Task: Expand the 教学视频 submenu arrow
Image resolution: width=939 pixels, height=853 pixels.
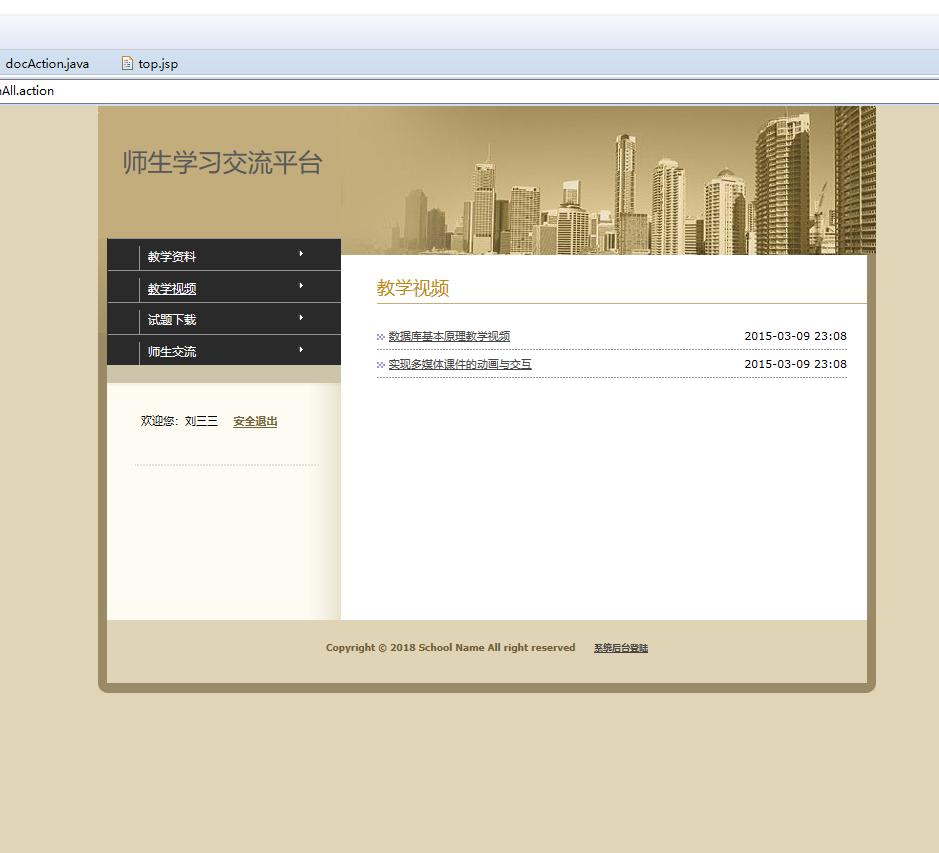Action: click(x=300, y=287)
